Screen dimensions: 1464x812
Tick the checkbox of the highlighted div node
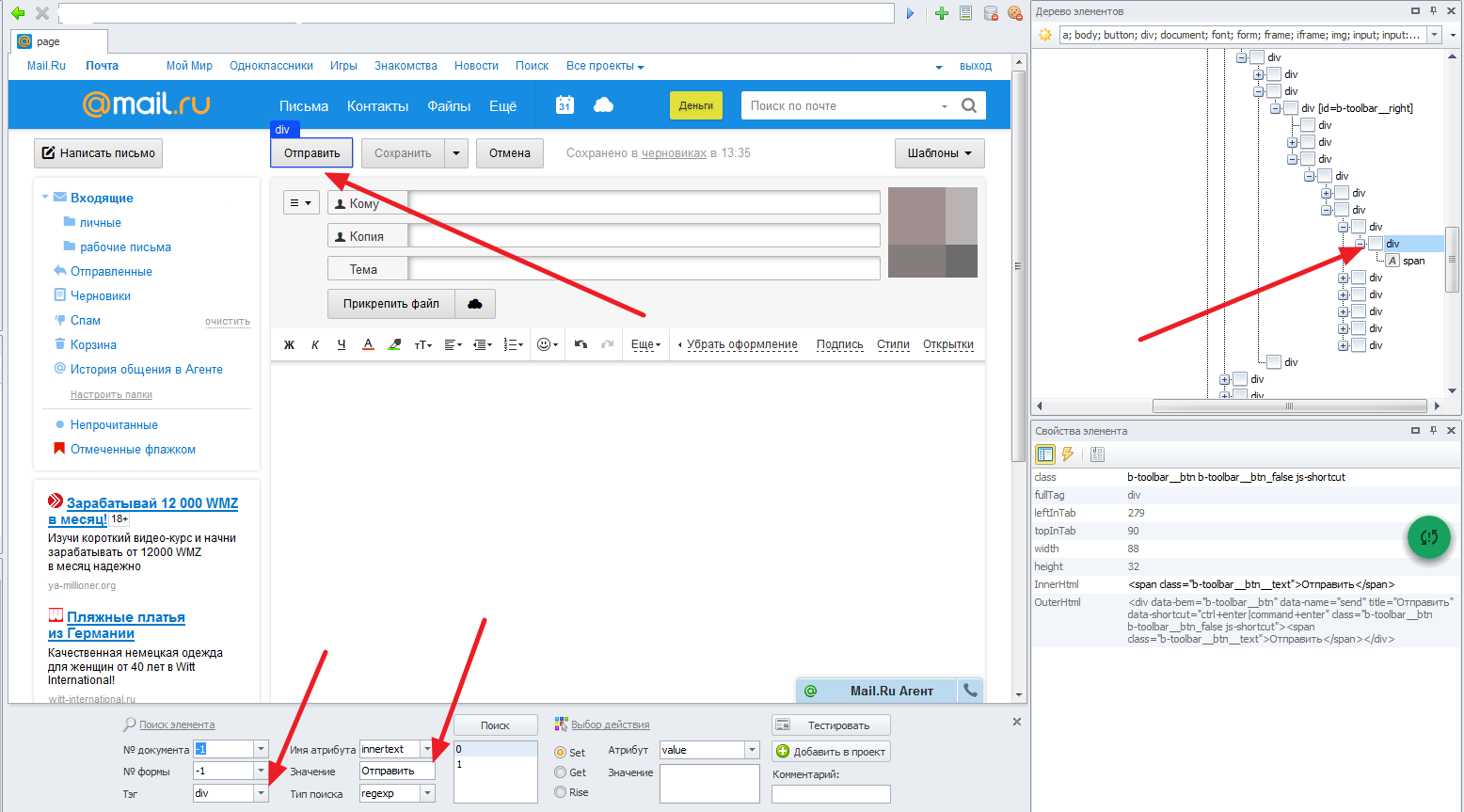coord(1376,244)
